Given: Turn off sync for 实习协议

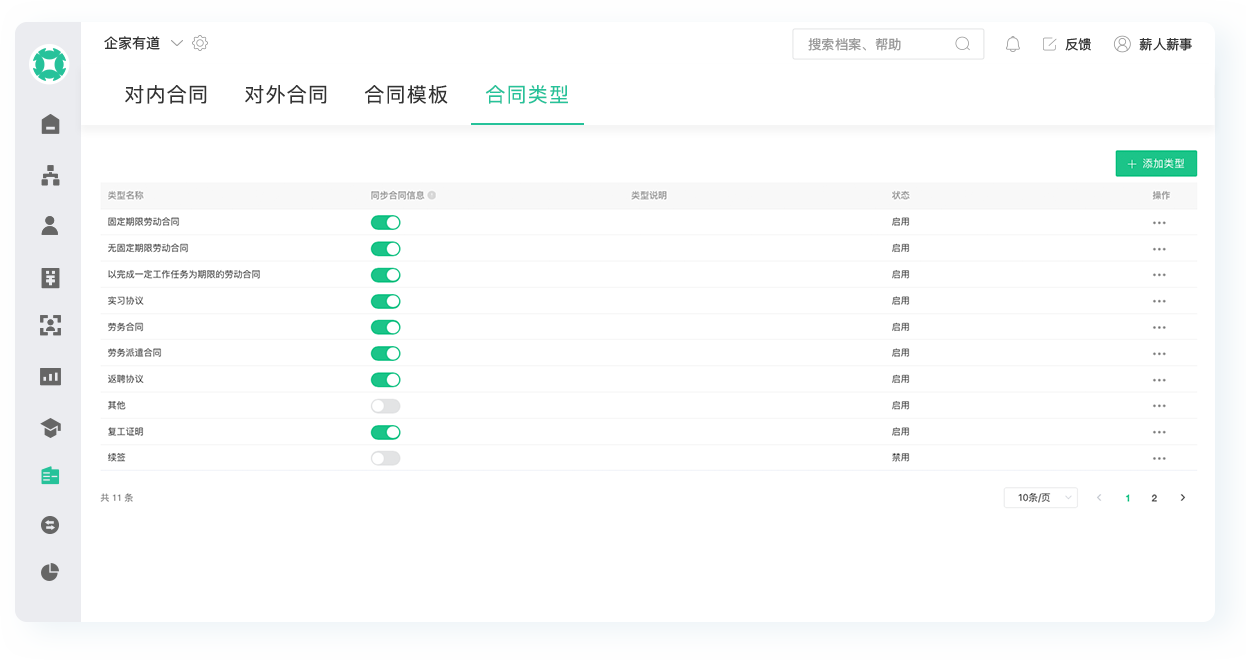Looking at the screenshot, I should pyautogui.click(x=385, y=300).
